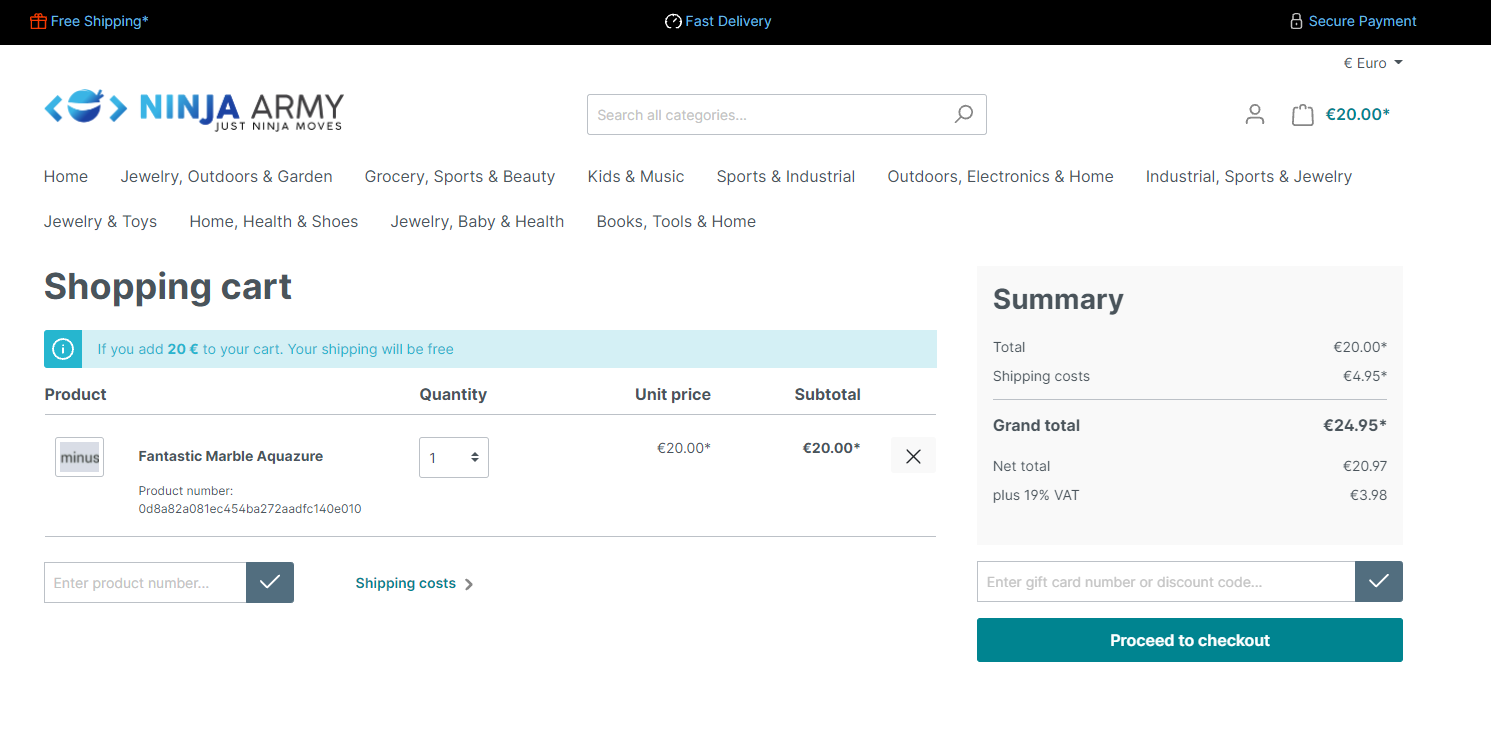Screen dimensions: 1491x737
Task: Click the Free Shipping* header text
Action: [99, 21]
